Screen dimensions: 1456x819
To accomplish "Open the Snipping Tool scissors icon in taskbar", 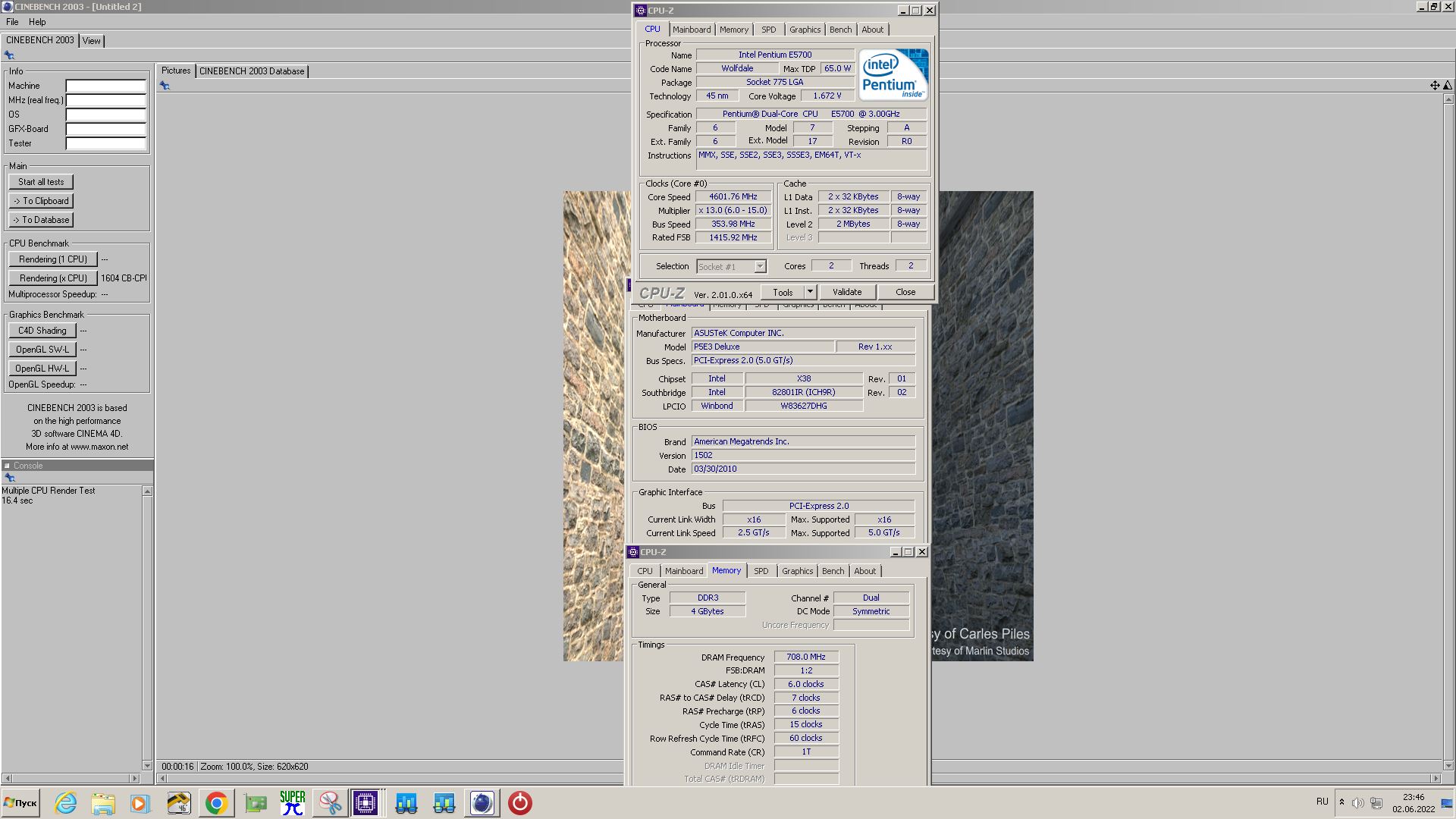I will tap(330, 803).
